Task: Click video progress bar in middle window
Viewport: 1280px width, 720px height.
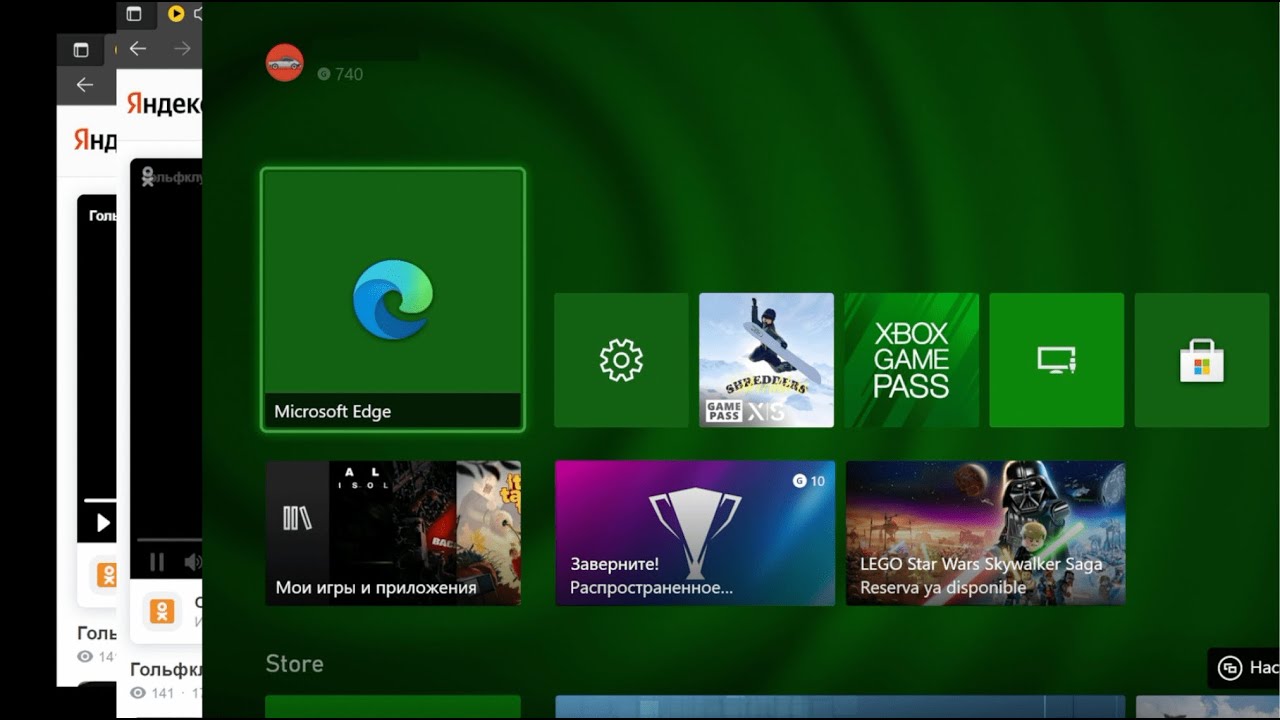Action: click(x=168, y=538)
